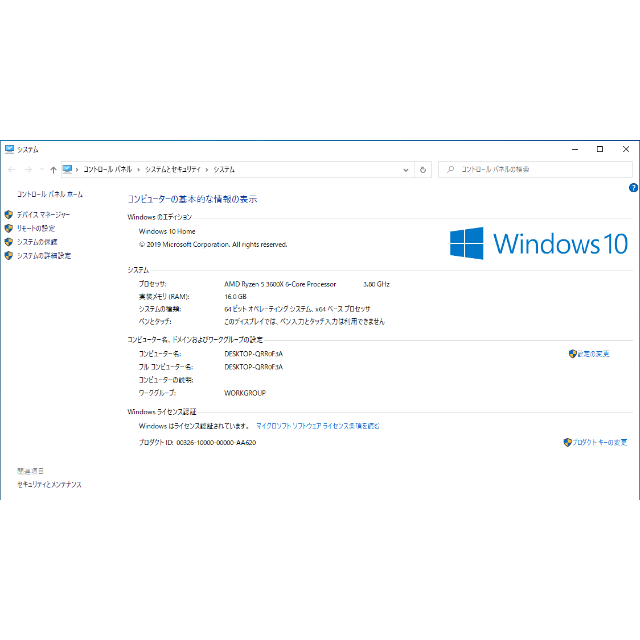Click the search magnifier icon

[450, 169]
